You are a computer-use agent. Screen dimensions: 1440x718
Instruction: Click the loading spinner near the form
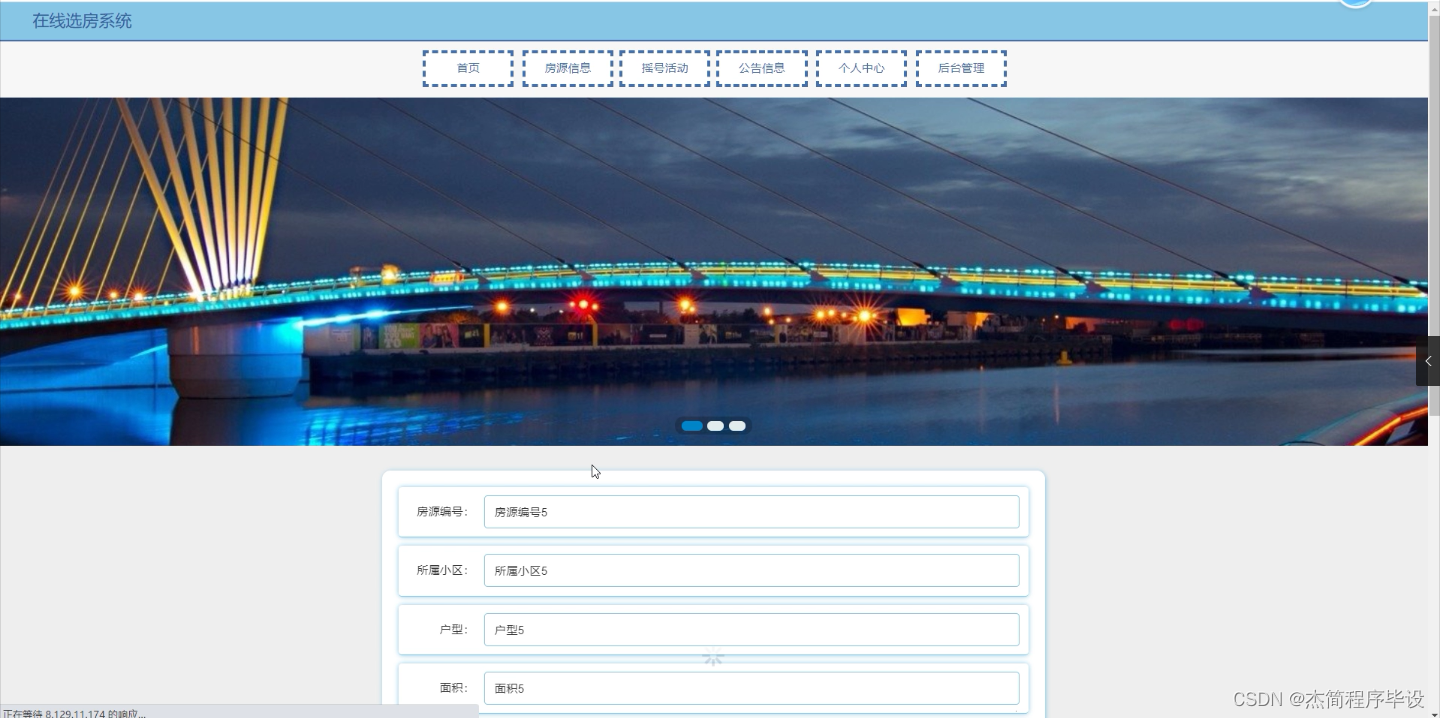pos(712,656)
